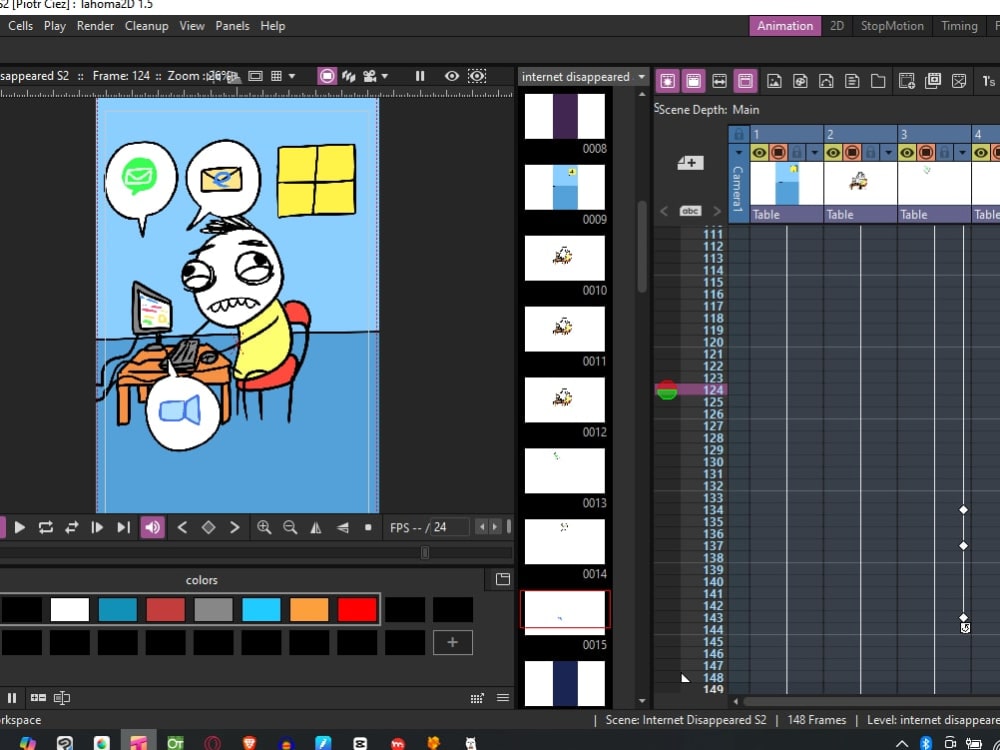The height and width of the screenshot is (750, 1000).
Task: Open the Play menu
Action: pos(55,26)
